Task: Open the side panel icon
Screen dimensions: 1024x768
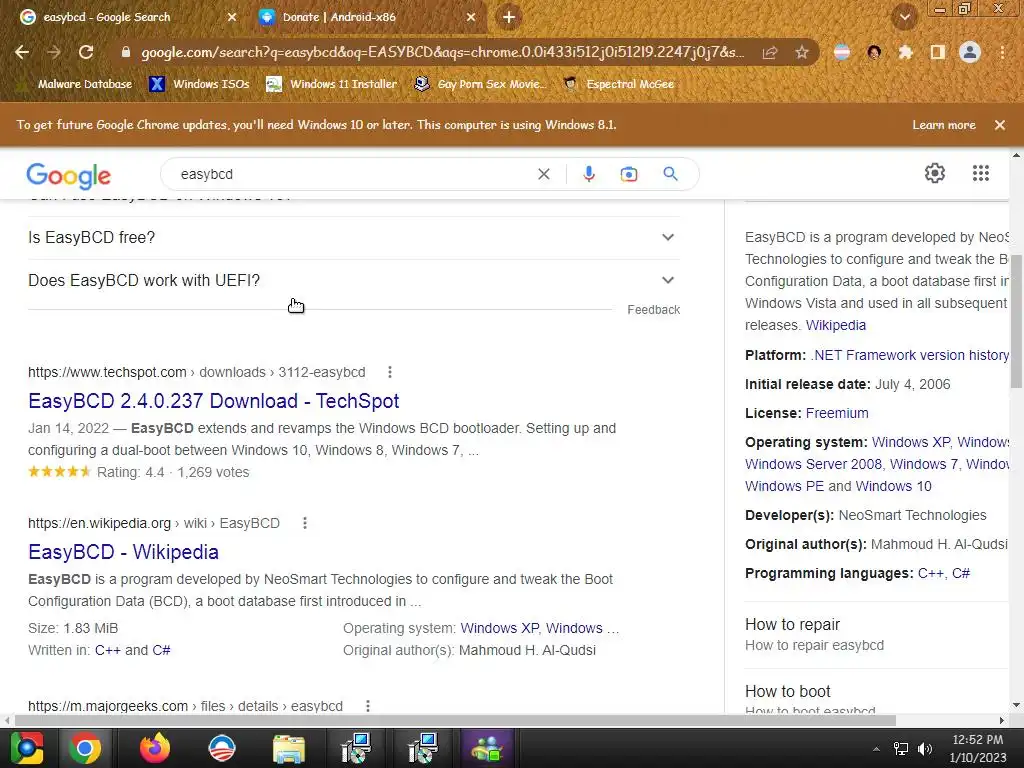Action: point(938,52)
